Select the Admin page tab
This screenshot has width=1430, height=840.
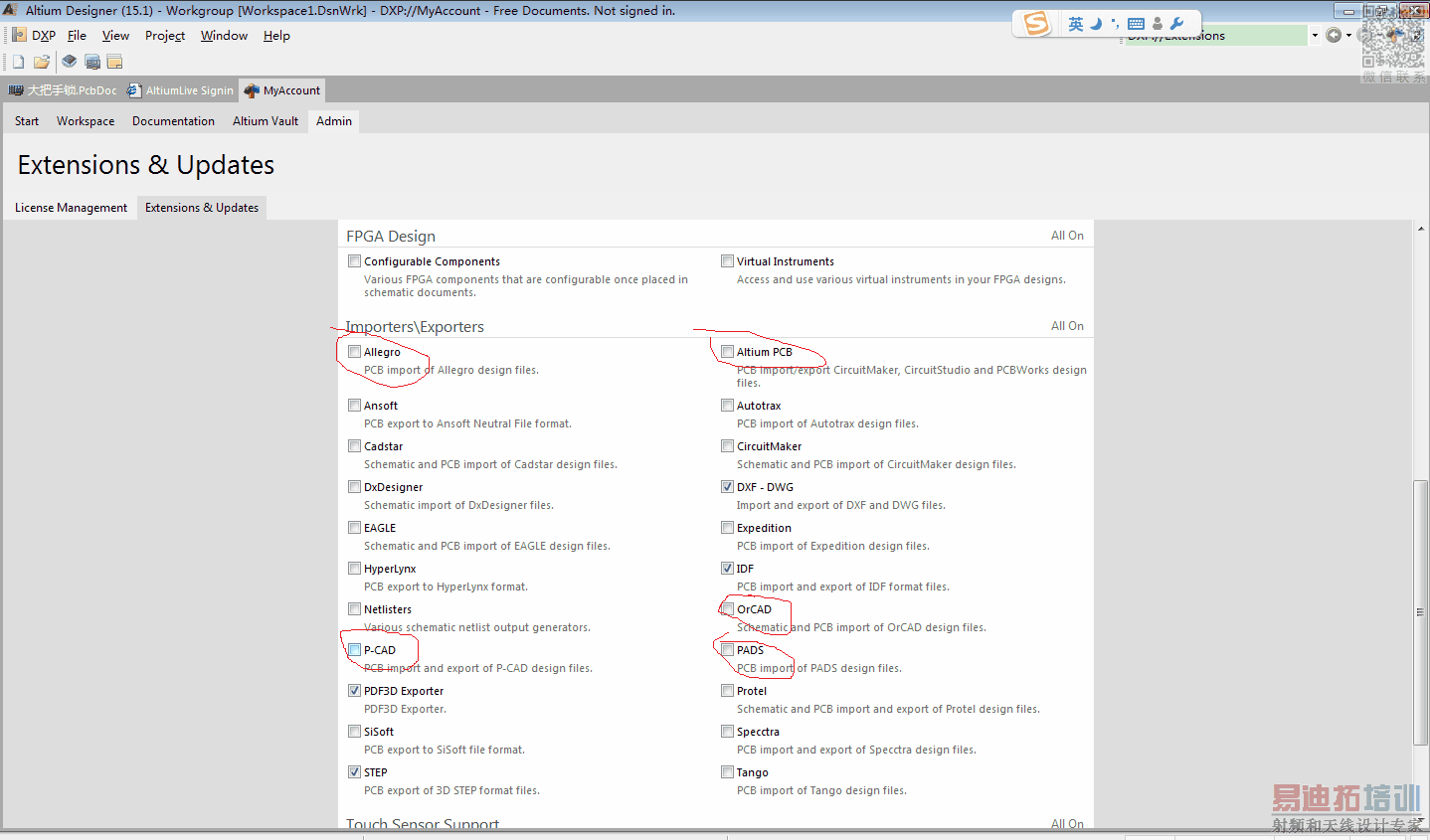334,121
